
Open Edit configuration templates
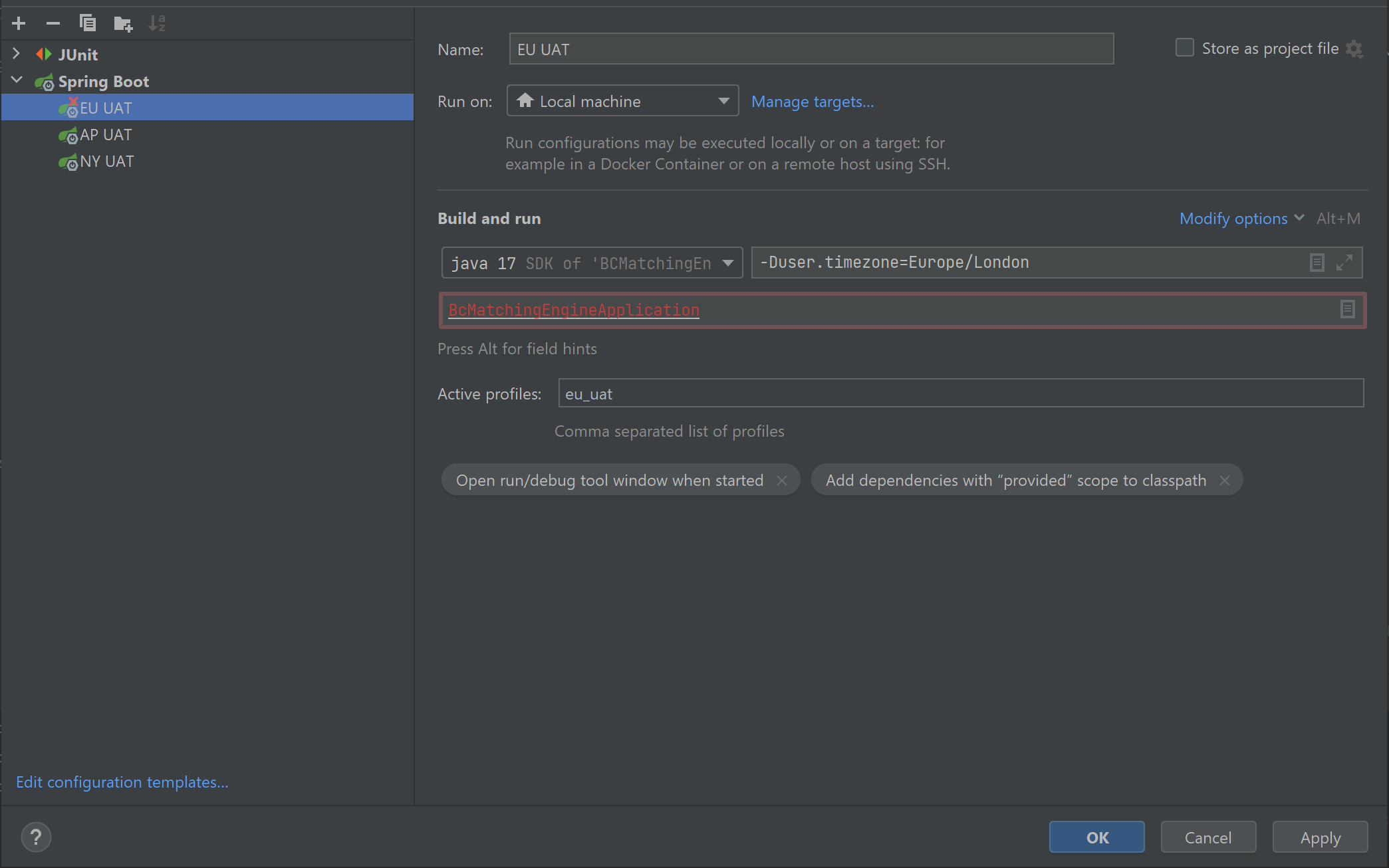pos(122,782)
